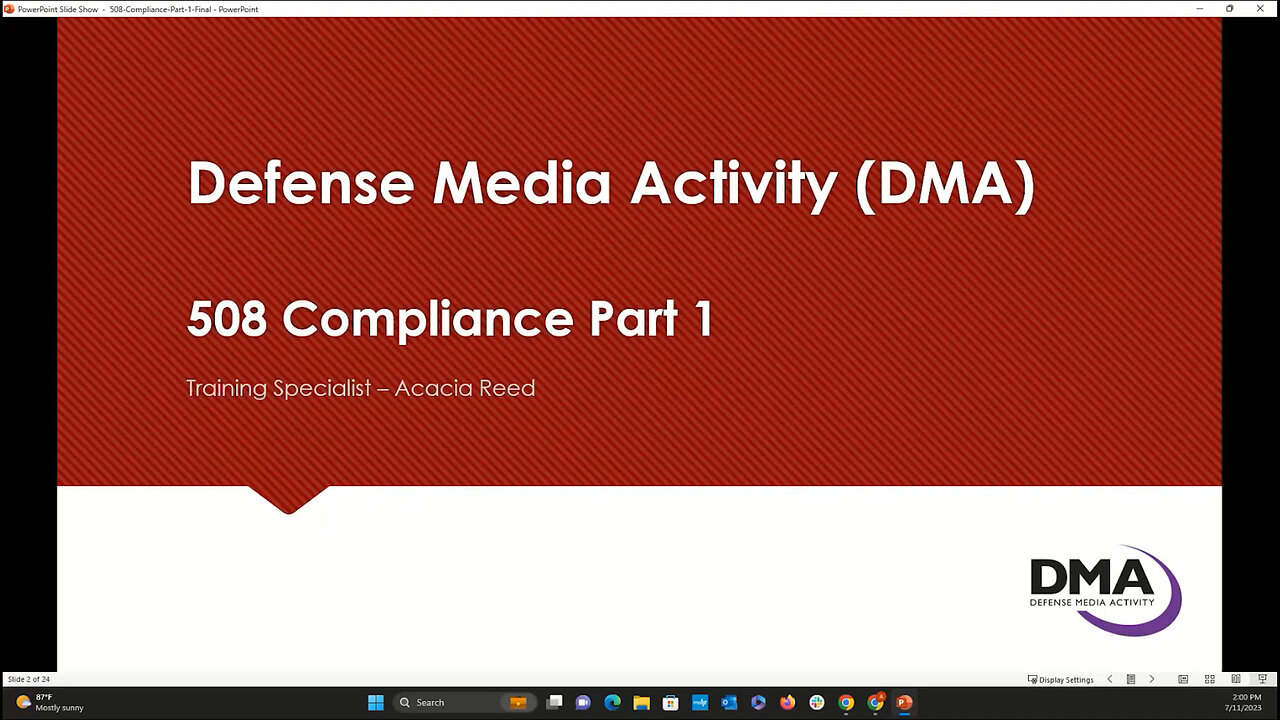Go to the previous slide arrow
This screenshot has height=720, width=1280.
point(1109,679)
